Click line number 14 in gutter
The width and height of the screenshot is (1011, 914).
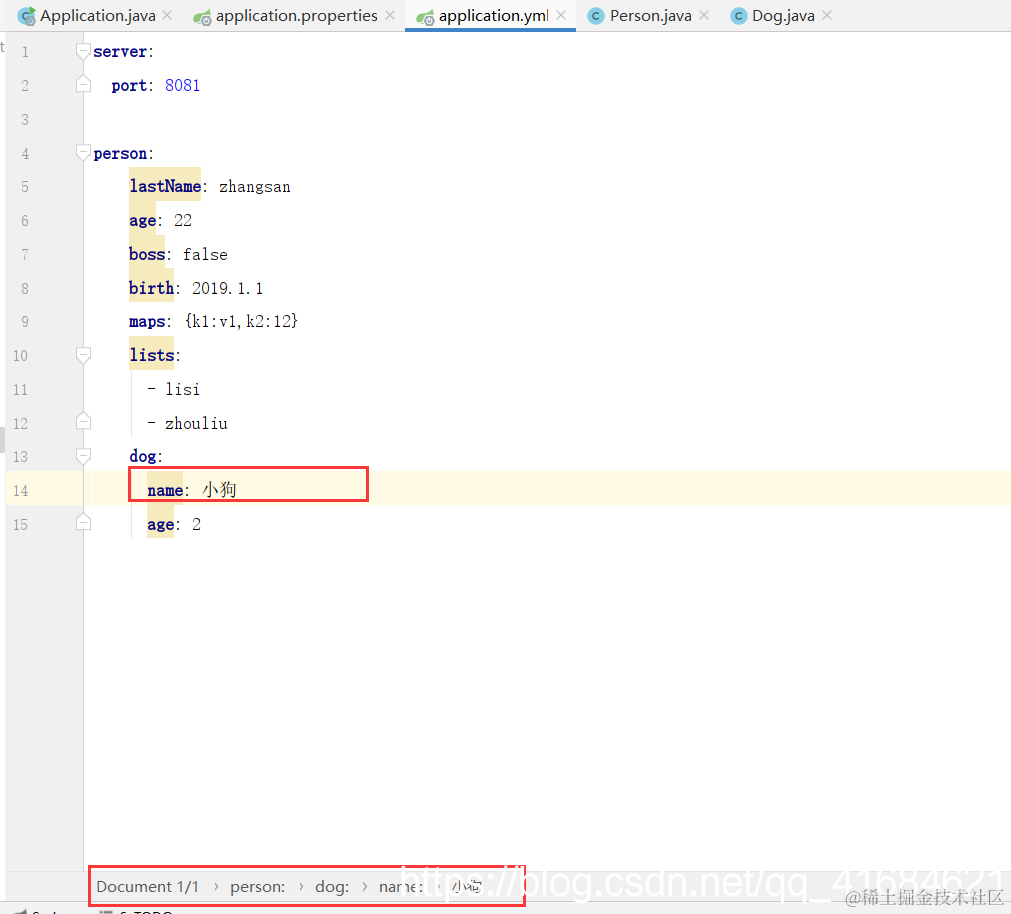pyautogui.click(x=21, y=491)
